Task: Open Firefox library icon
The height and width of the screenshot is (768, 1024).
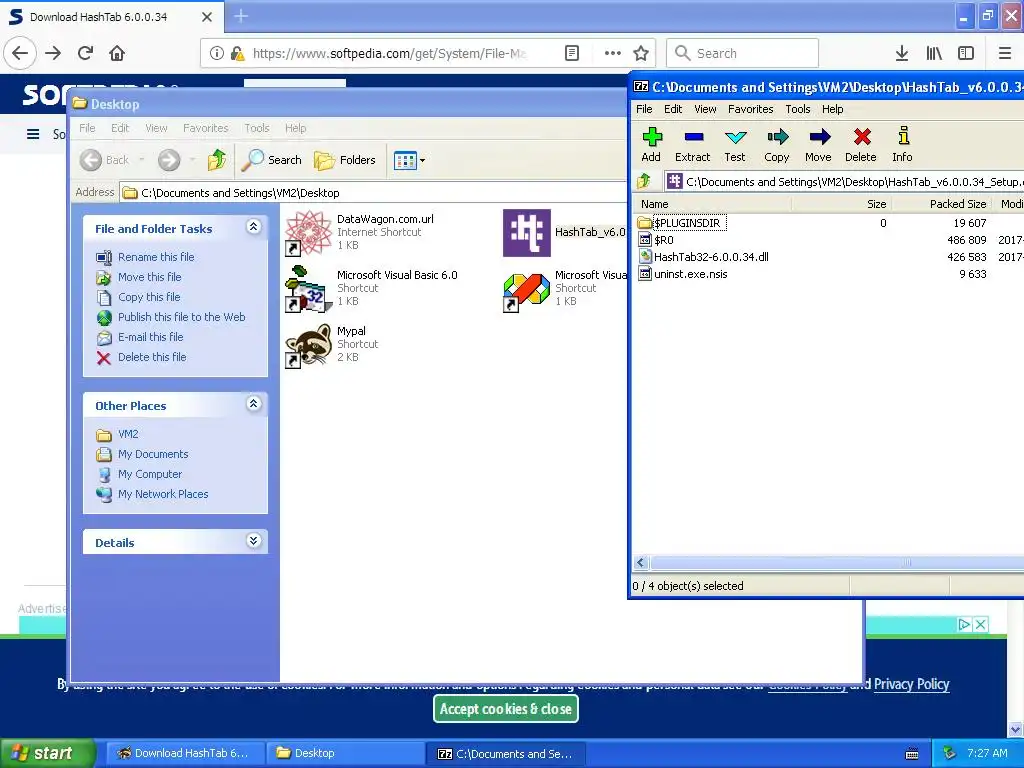Action: pyautogui.click(x=934, y=53)
